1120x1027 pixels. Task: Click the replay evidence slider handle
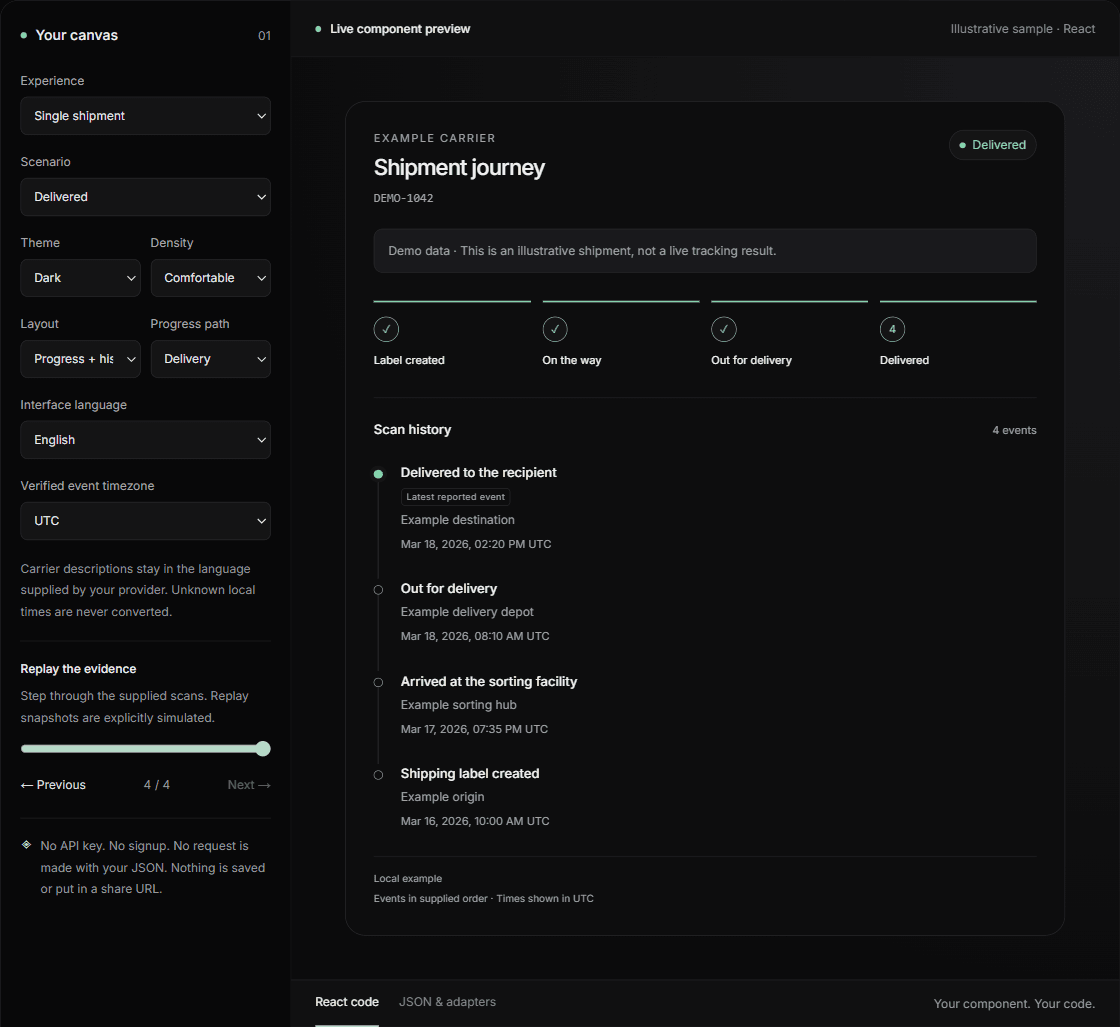263,748
